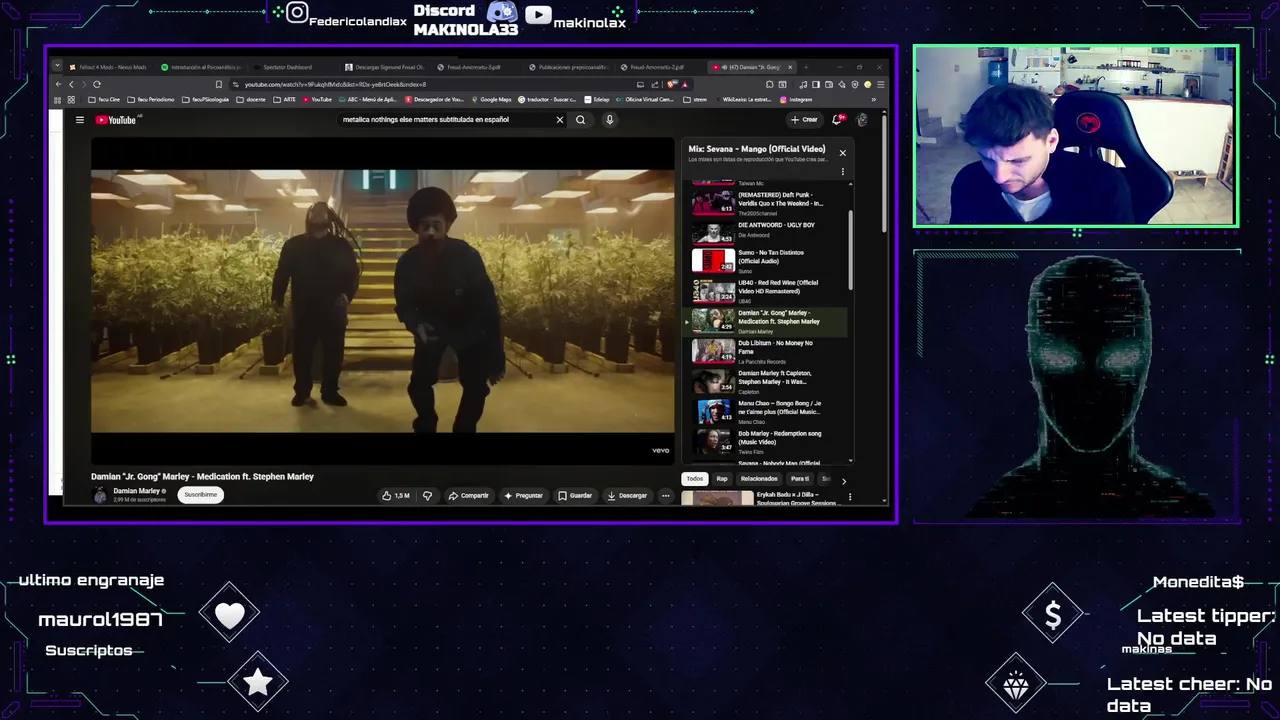Play Dub Libitum - No Money No Fame
This screenshot has width=1280, height=720.
(x=767, y=351)
